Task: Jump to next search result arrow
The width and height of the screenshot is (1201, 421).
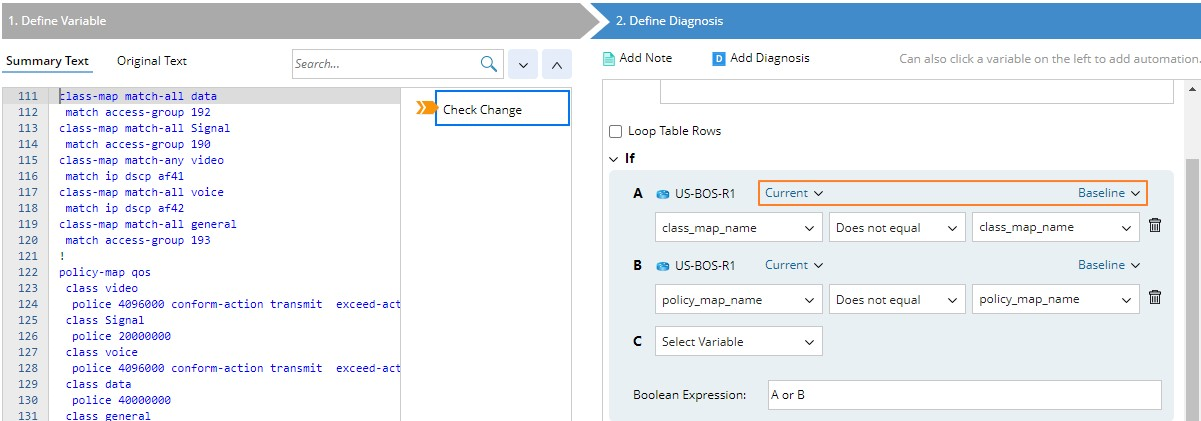Action: [x=523, y=65]
